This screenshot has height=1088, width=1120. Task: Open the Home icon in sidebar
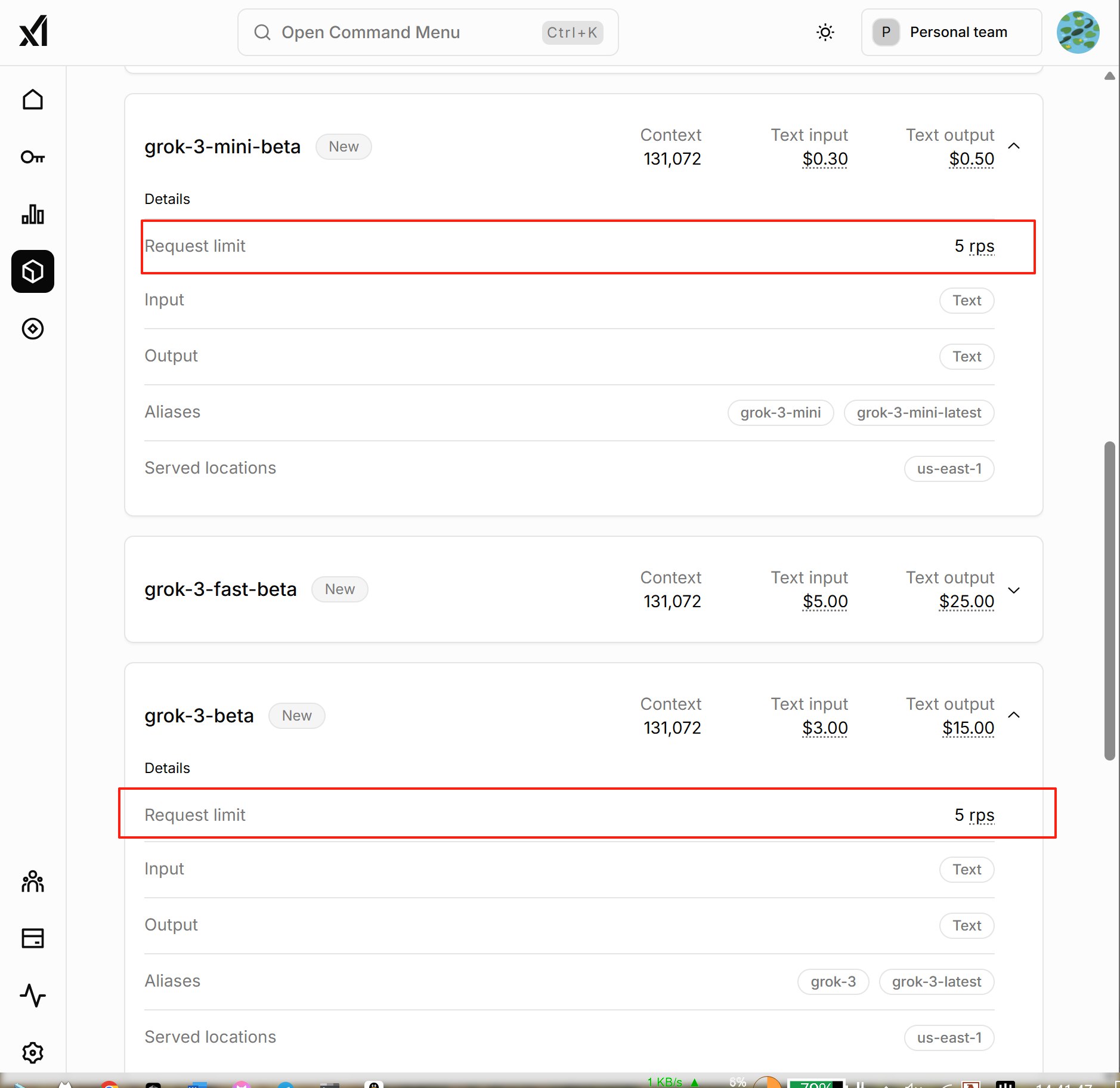coord(33,100)
